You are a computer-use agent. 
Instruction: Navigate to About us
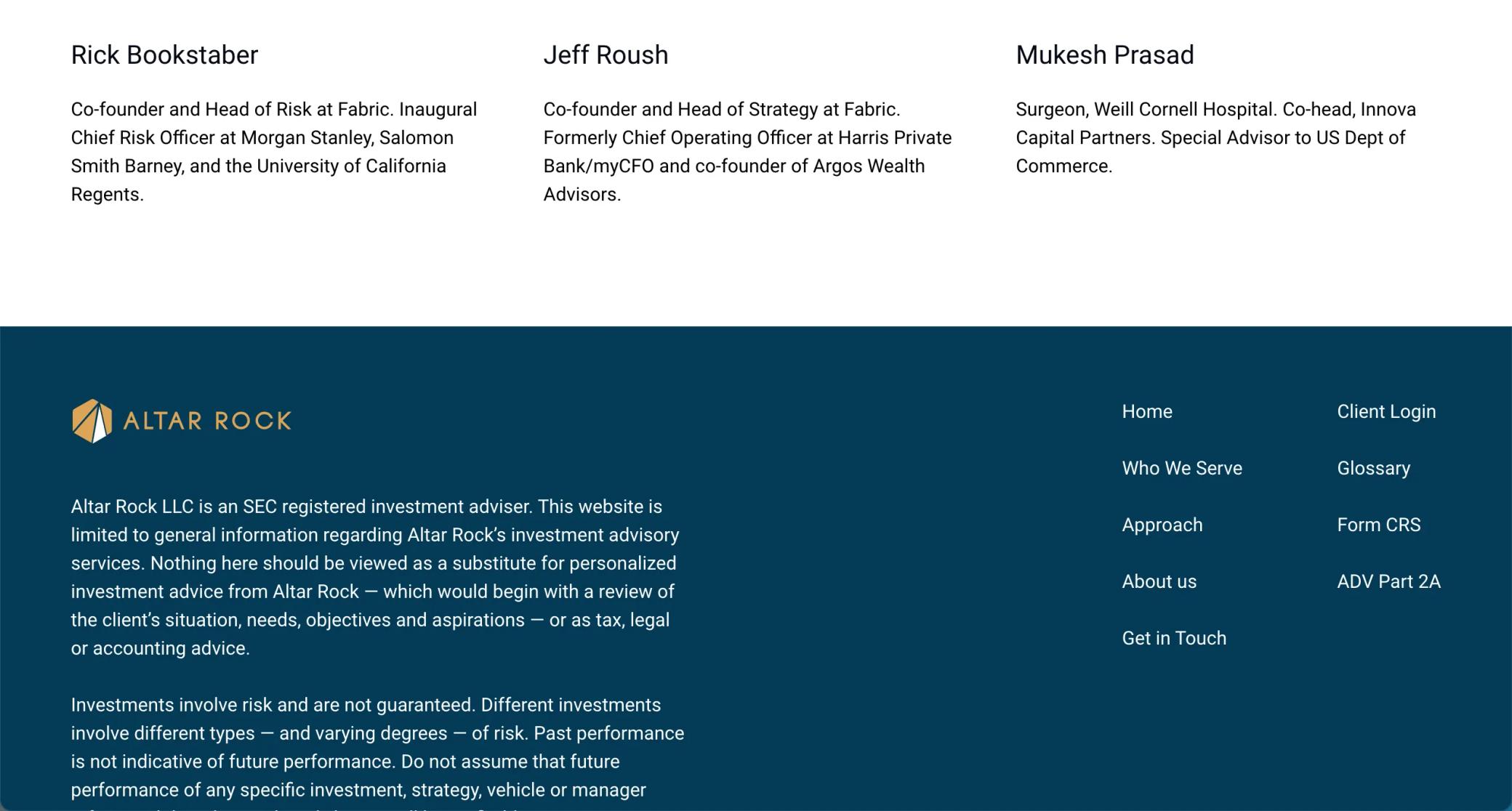[1159, 581]
